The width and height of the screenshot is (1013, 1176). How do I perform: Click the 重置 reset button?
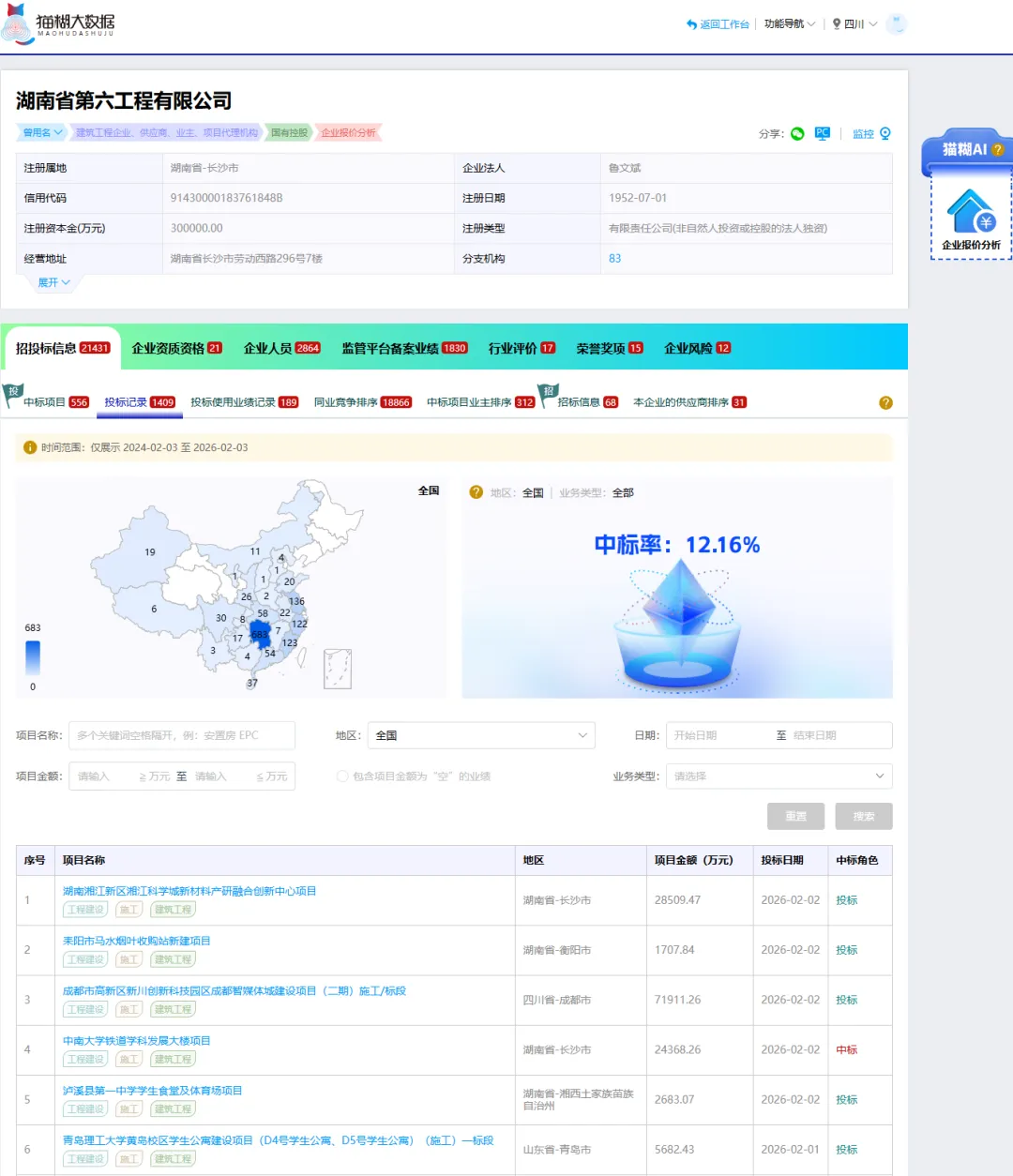coord(796,816)
